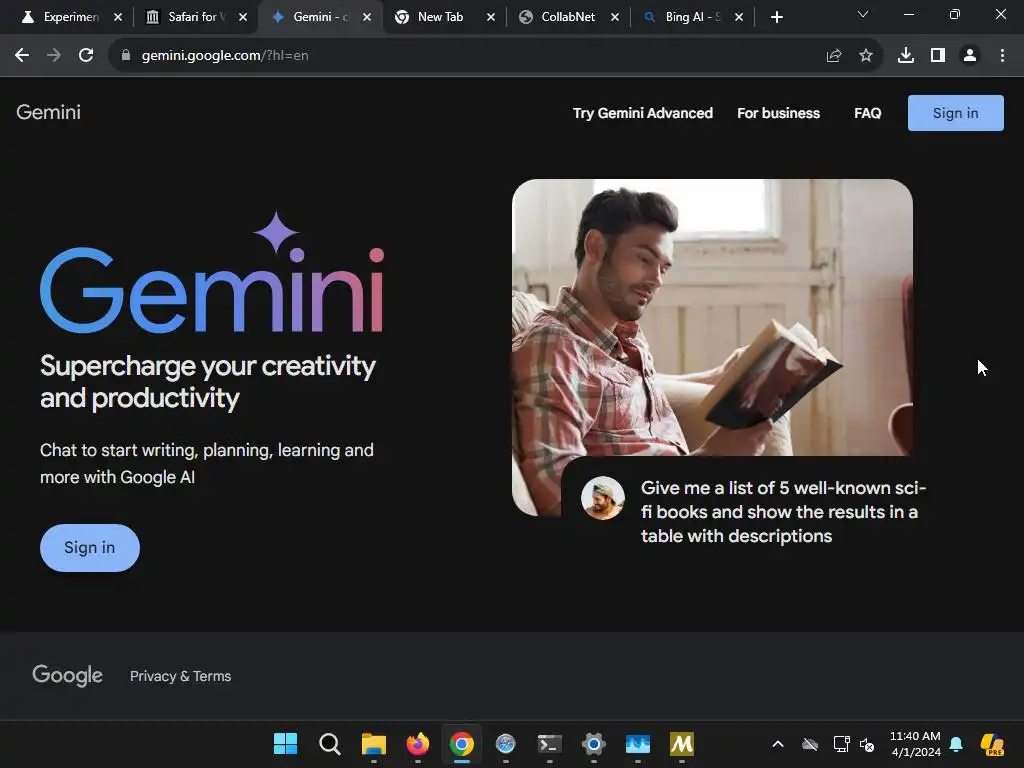
Task: Open the Safari compass taskbar icon
Action: point(505,744)
